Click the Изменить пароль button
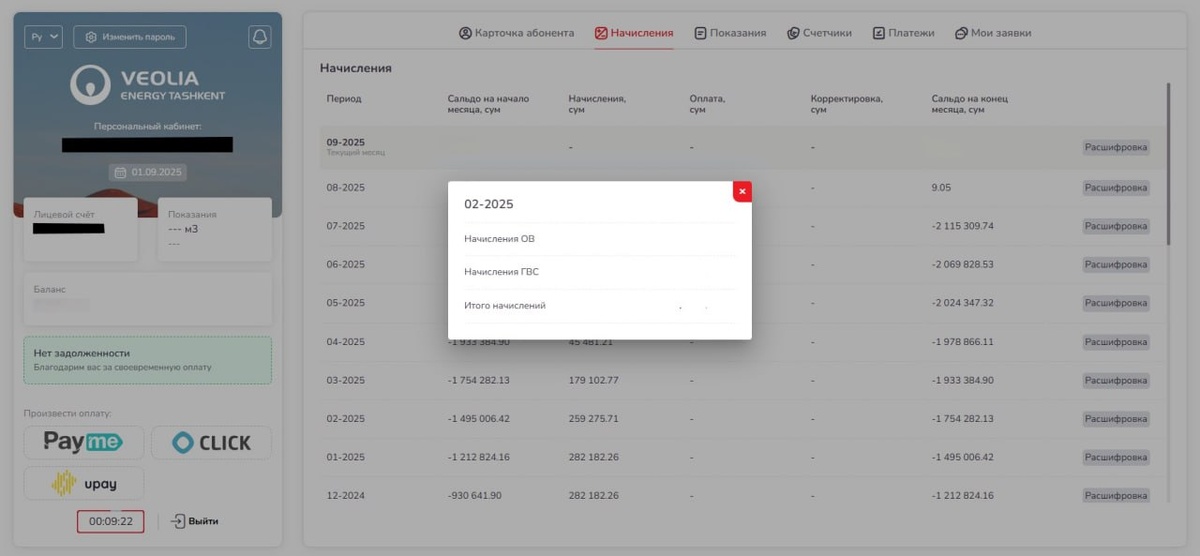Image resolution: width=1200 pixels, height=556 pixels. point(130,37)
